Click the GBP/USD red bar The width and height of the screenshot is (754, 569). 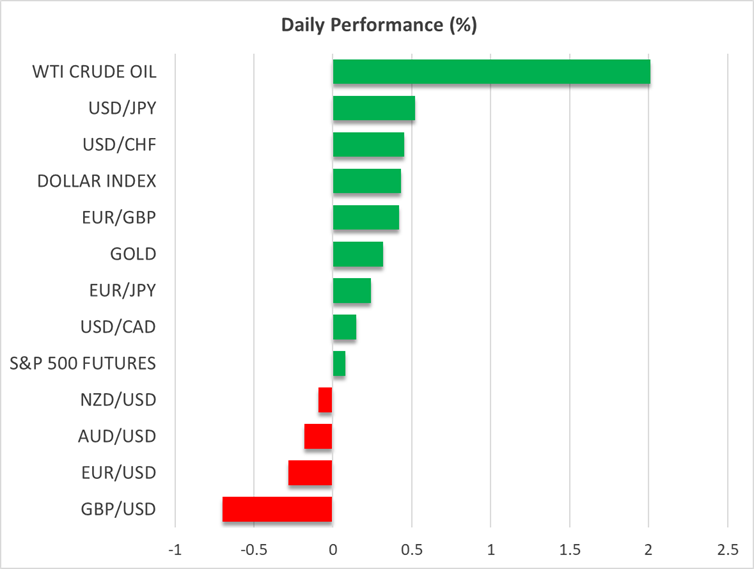pos(277,509)
